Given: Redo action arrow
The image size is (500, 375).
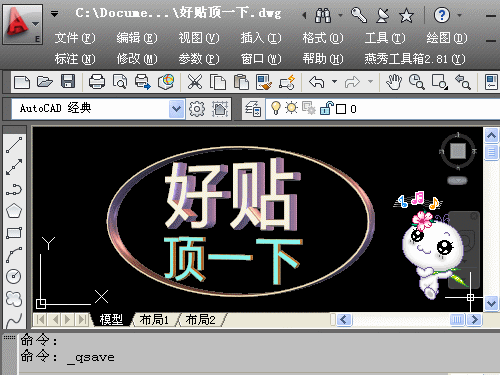Looking at the screenshot, I should coord(352,82).
